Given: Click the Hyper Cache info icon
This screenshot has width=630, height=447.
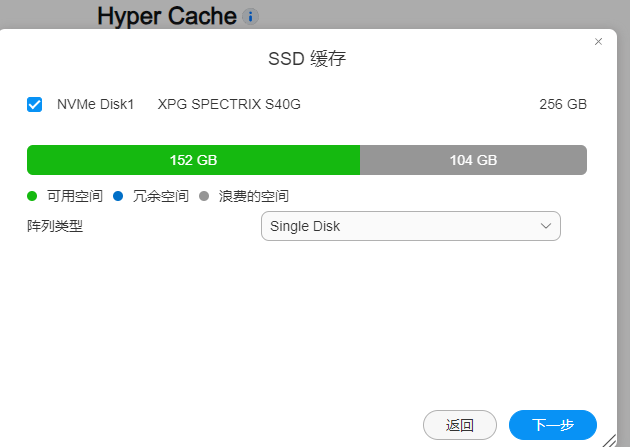Looking at the screenshot, I should 250,16.
